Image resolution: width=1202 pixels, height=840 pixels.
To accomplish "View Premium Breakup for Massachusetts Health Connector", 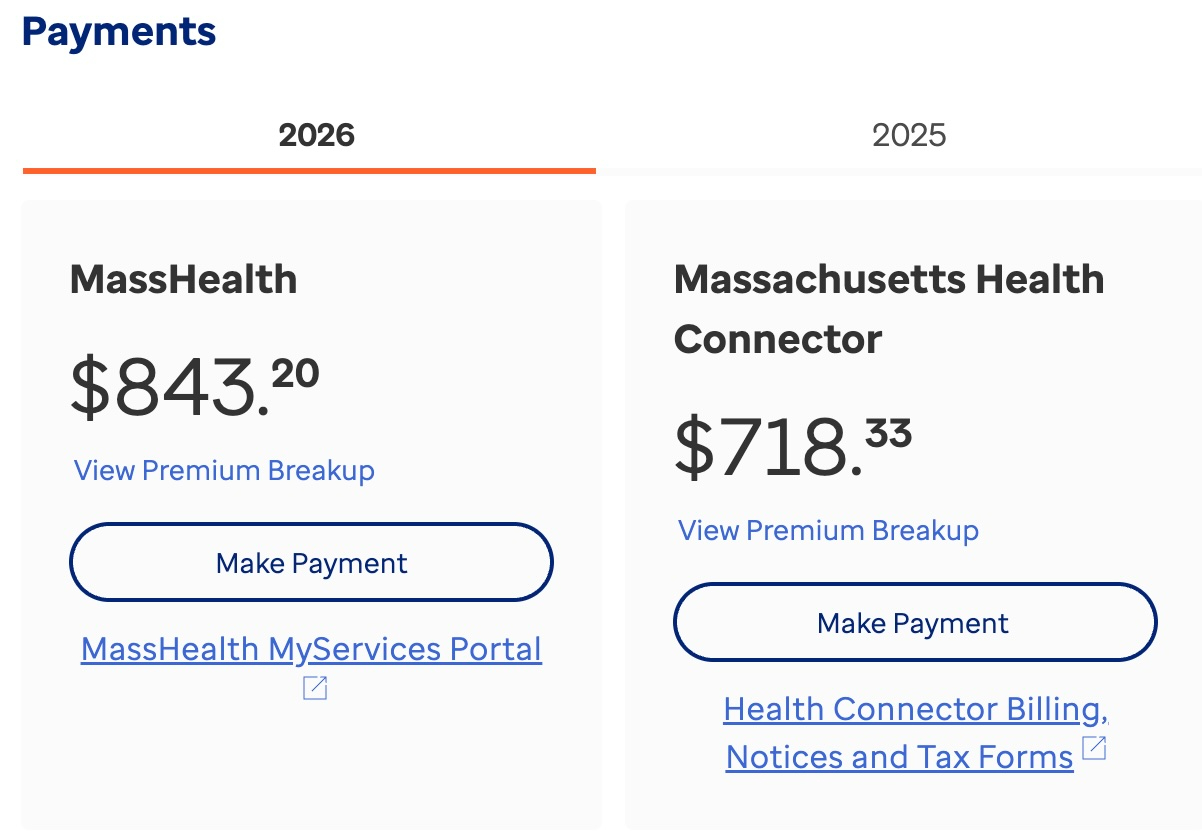I will point(828,530).
